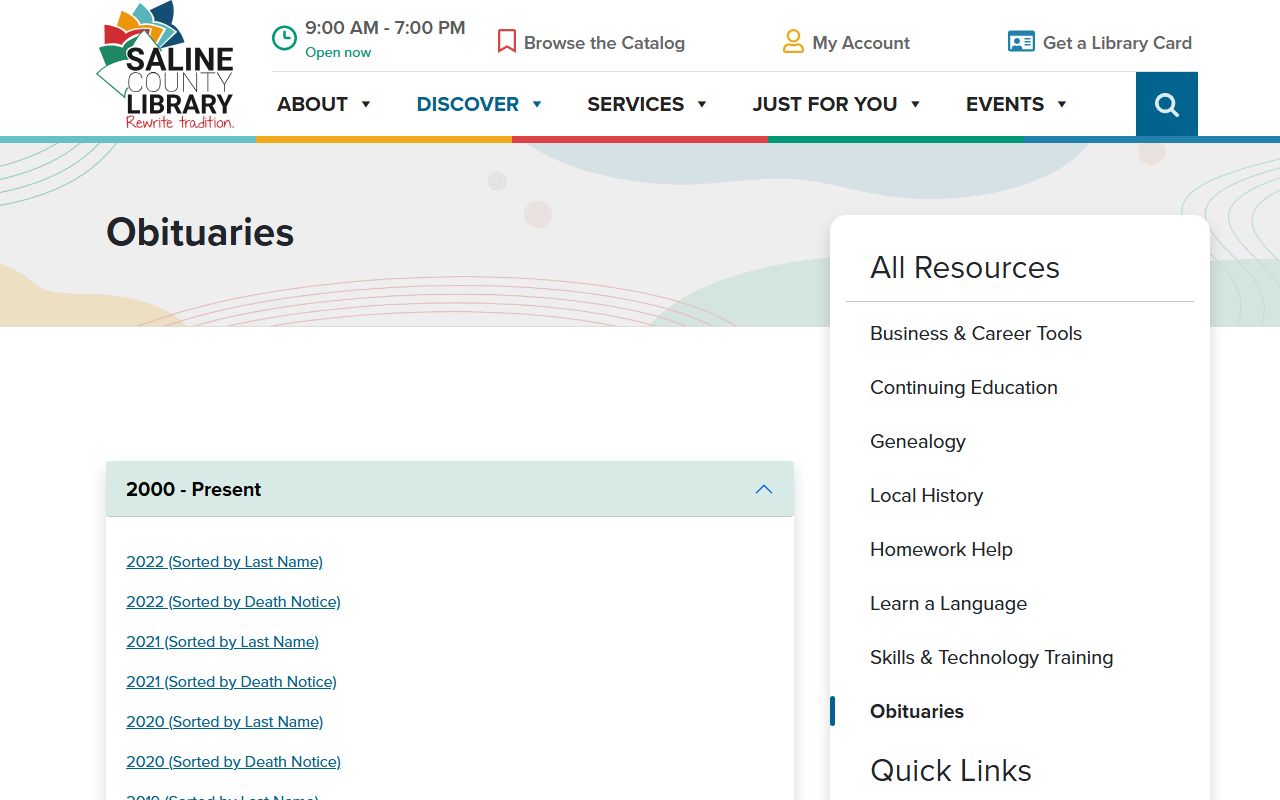Open the Just For You menu
This screenshot has height=800, width=1280.
825,104
